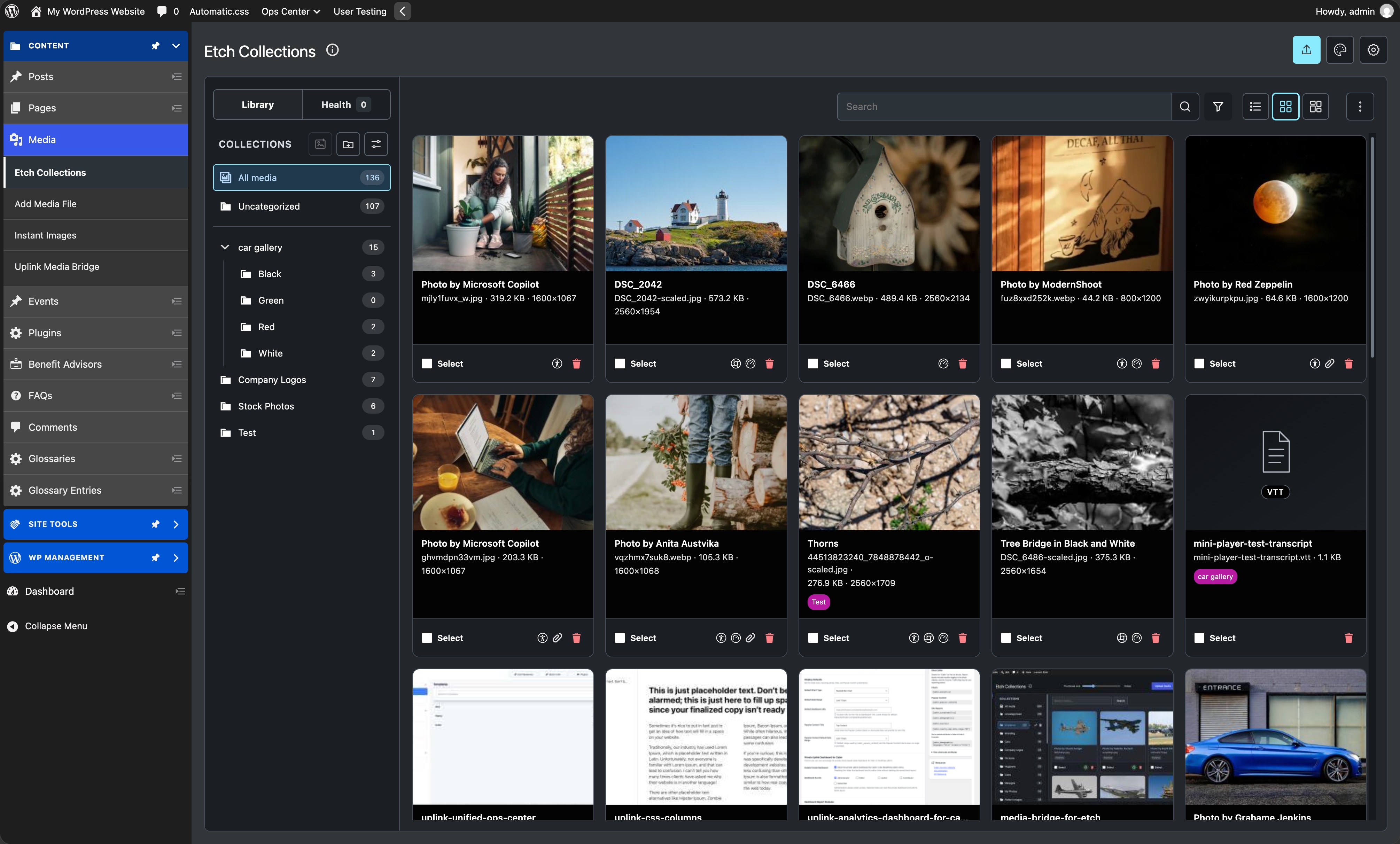Click the car gallery tag on transcript card

point(1215,577)
